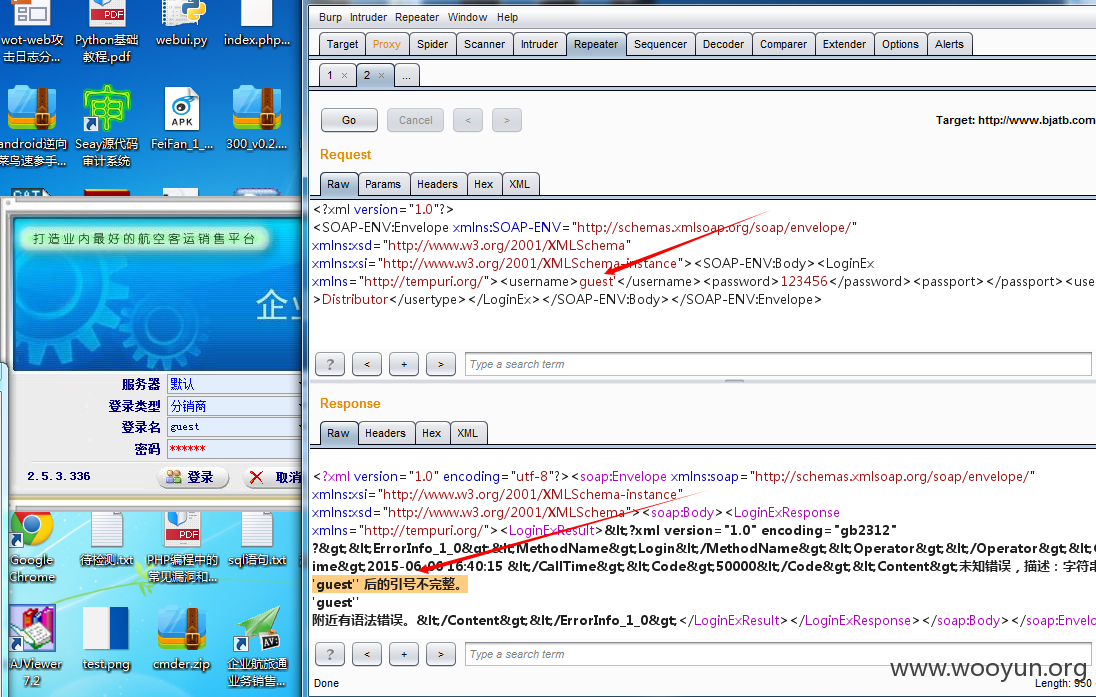This screenshot has width=1096, height=697.
Task: Go to previous request in history
Action: pos(468,120)
